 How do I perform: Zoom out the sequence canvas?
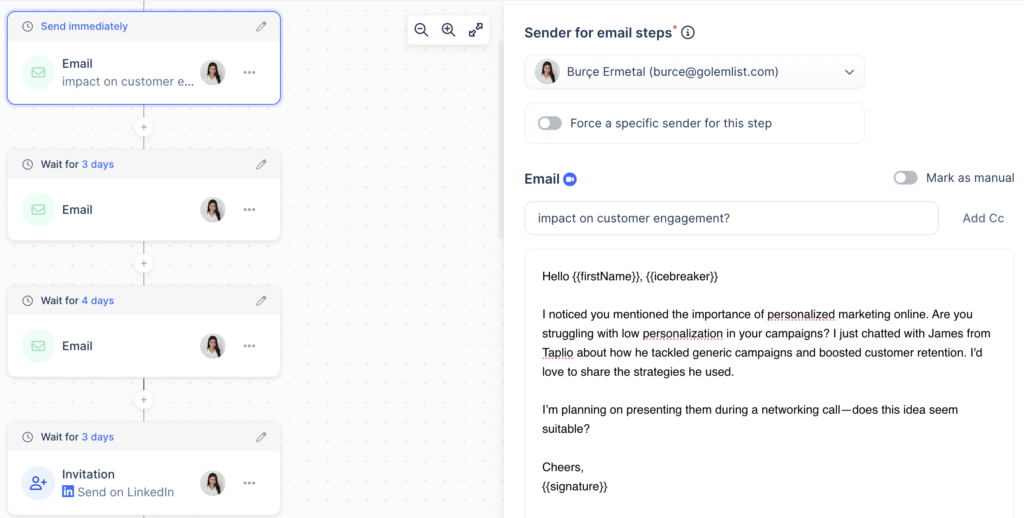pos(421,30)
